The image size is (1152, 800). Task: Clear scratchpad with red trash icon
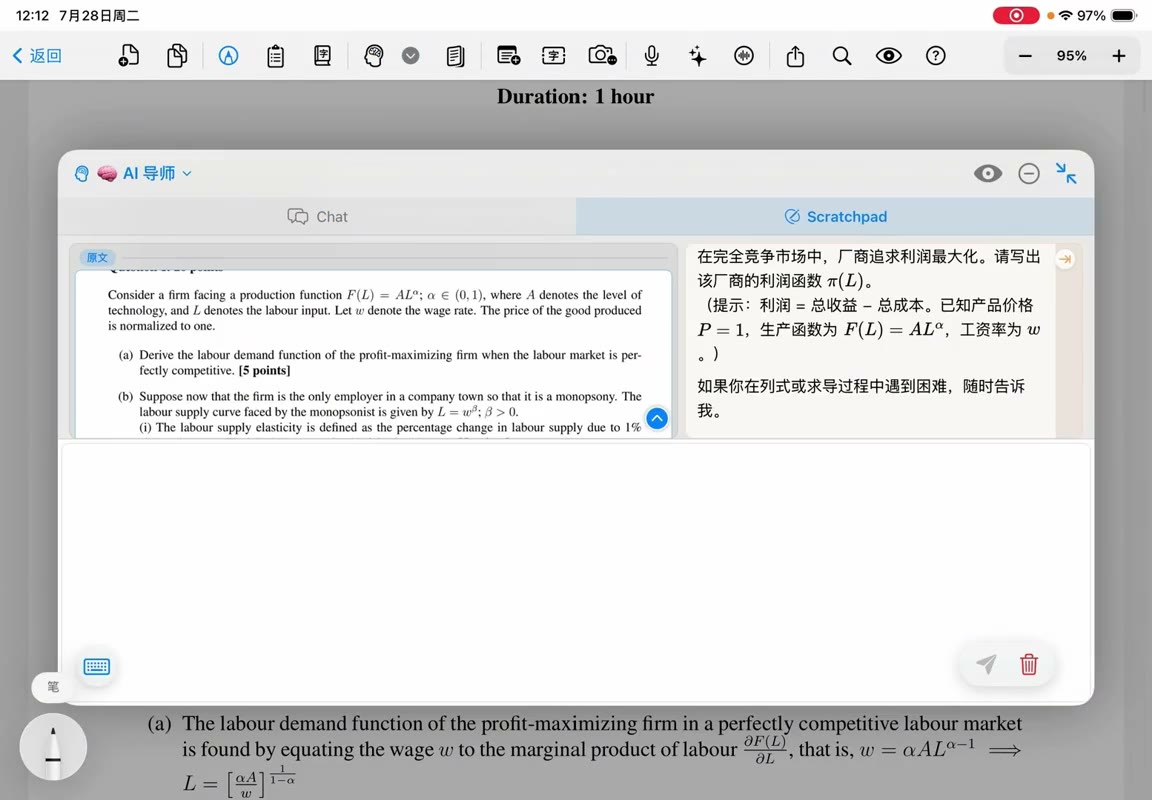point(1029,664)
